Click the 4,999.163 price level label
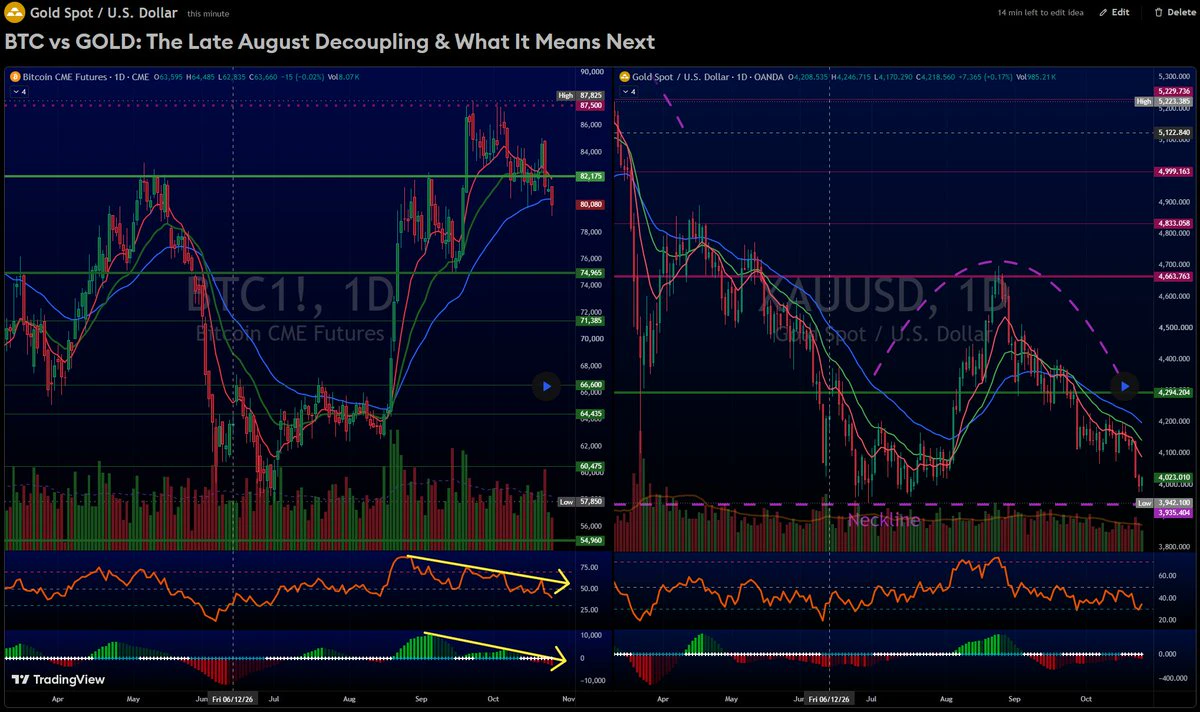This screenshot has height=712, width=1200. click(x=1171, y=171)
